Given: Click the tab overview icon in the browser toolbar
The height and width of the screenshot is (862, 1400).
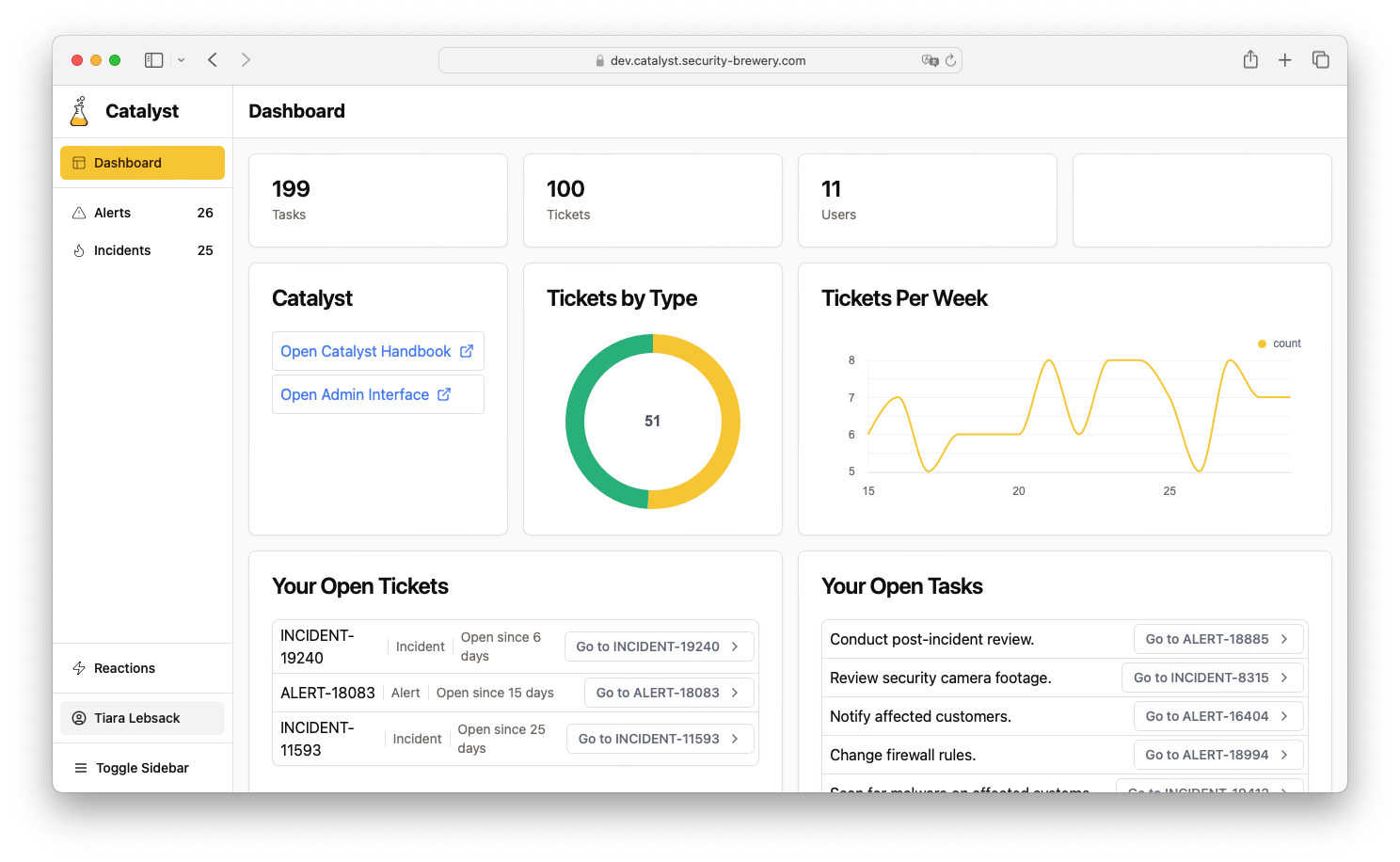Looking at the screenshot, I should coord(1321,59).
